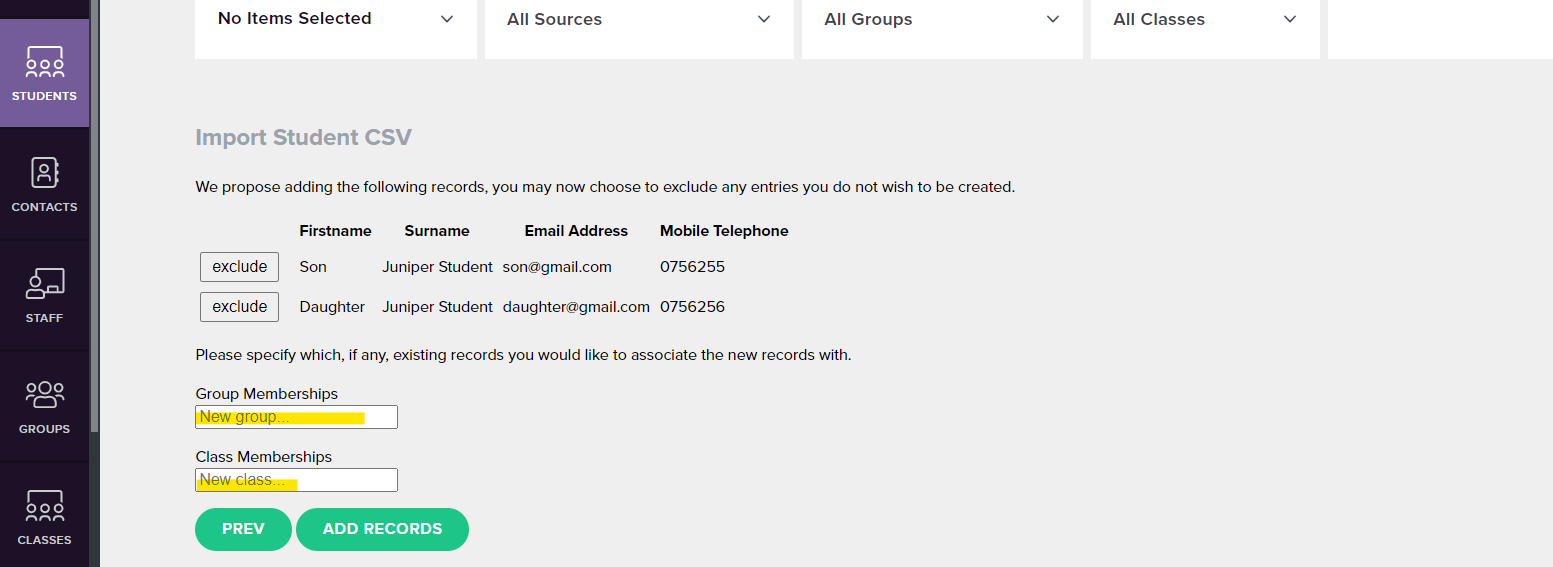Select the son@gmail.com email cell
The width and height of the screenshot is (1553, 567).
coord(557,267)
